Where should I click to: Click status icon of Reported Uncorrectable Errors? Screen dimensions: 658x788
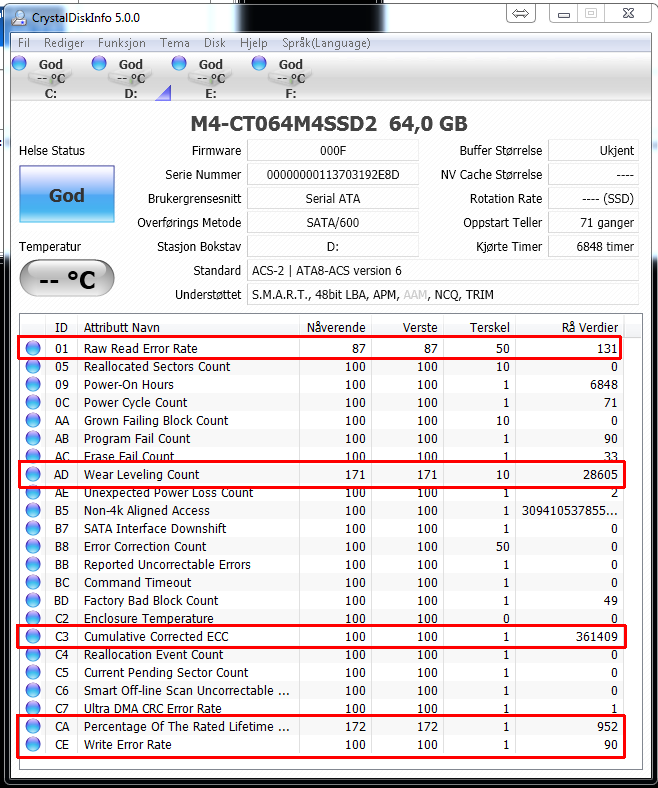click(x=33, y=564)
